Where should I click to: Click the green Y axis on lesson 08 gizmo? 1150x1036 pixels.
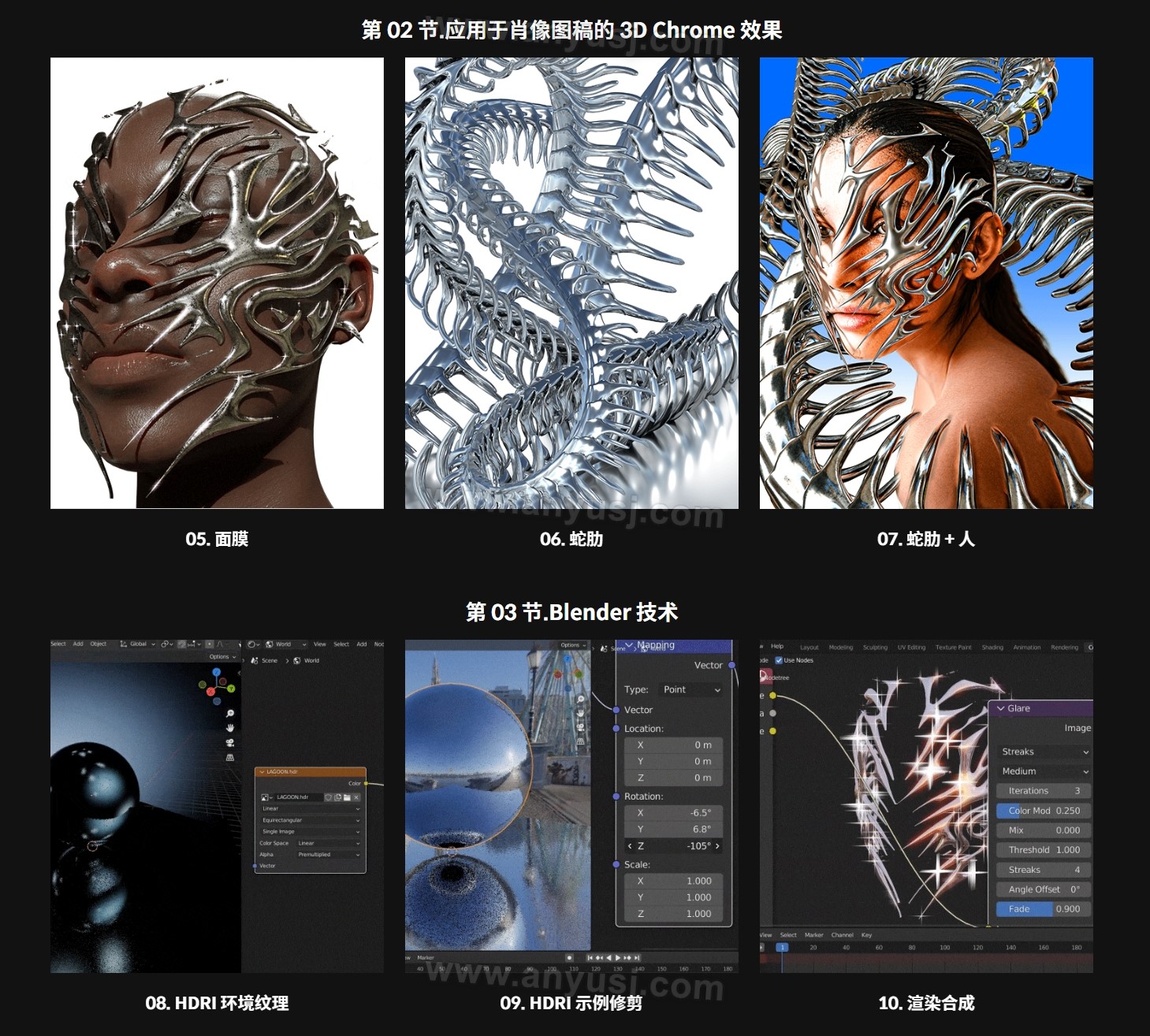point(231,689)
